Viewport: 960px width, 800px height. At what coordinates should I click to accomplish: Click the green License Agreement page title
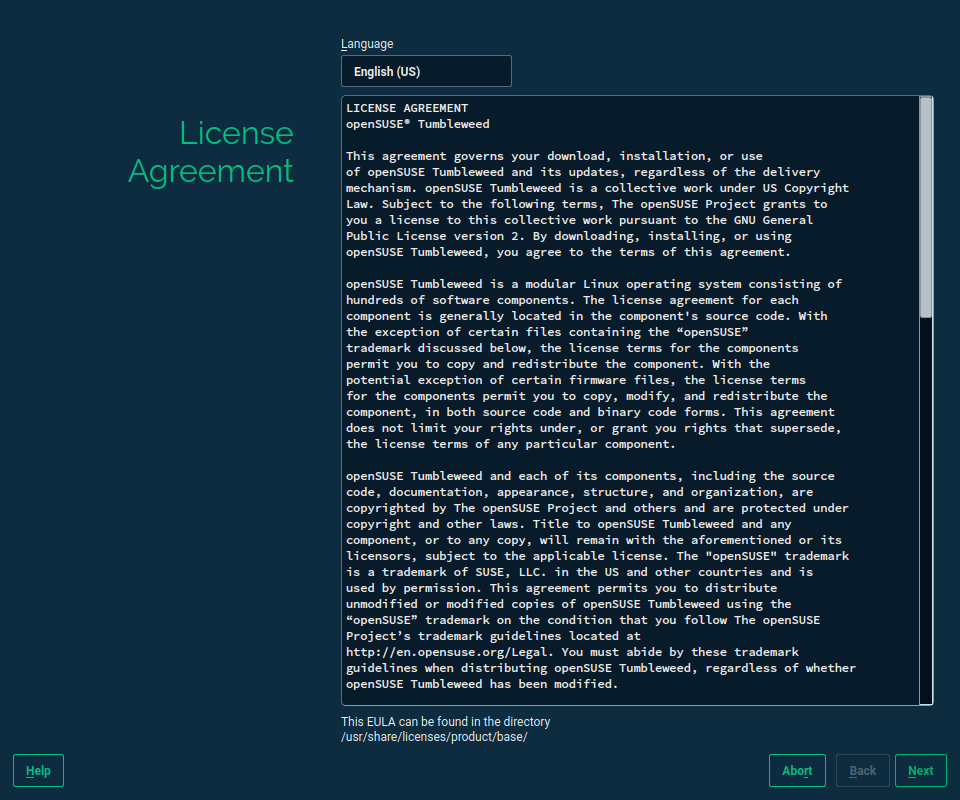coord(211,152)
